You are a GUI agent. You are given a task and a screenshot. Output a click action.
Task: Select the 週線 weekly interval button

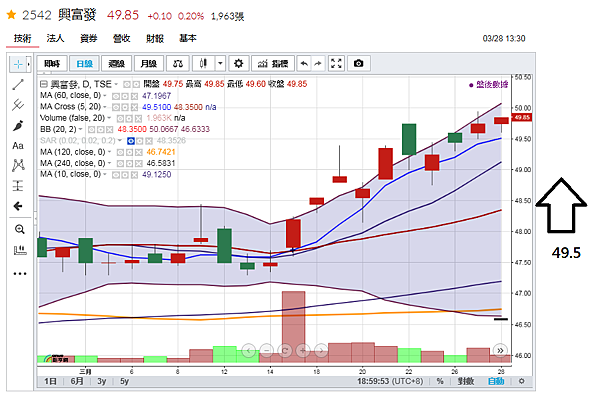click(117, 64)
